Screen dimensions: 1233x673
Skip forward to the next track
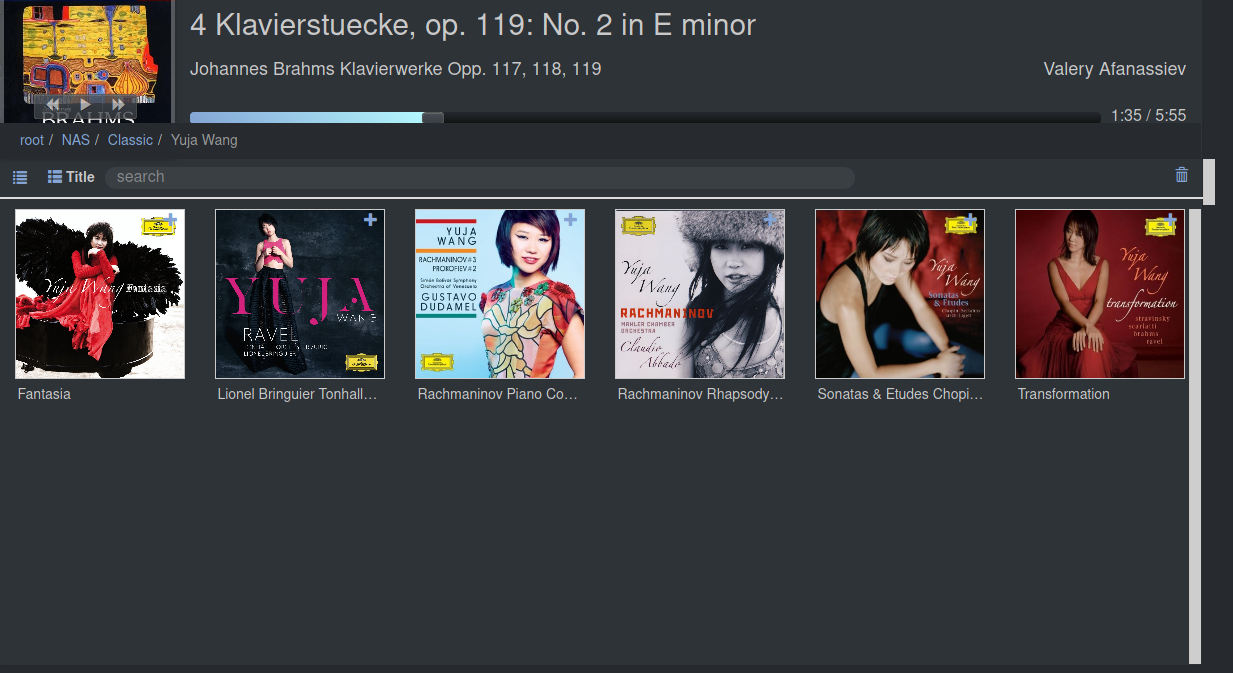[x=118, y=104]
